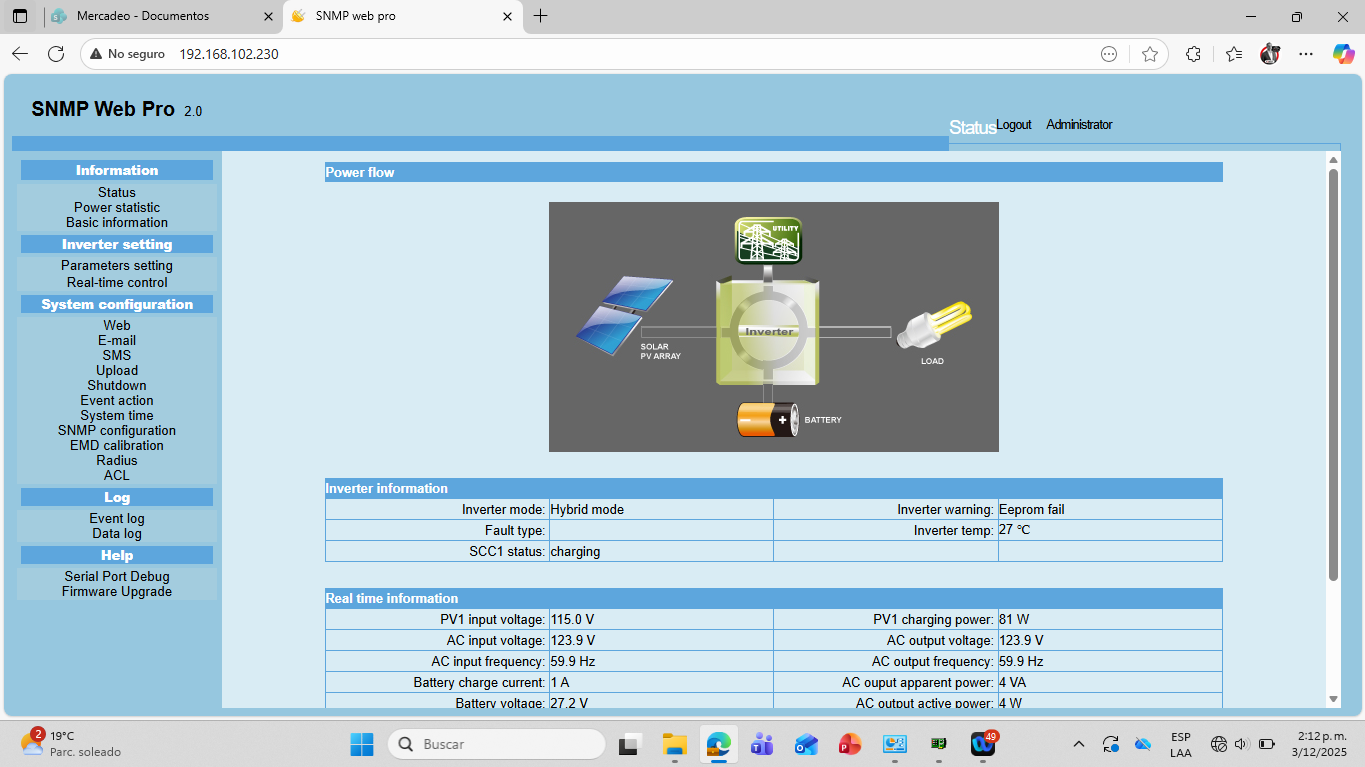Open Real-time control page

(117, 282)
